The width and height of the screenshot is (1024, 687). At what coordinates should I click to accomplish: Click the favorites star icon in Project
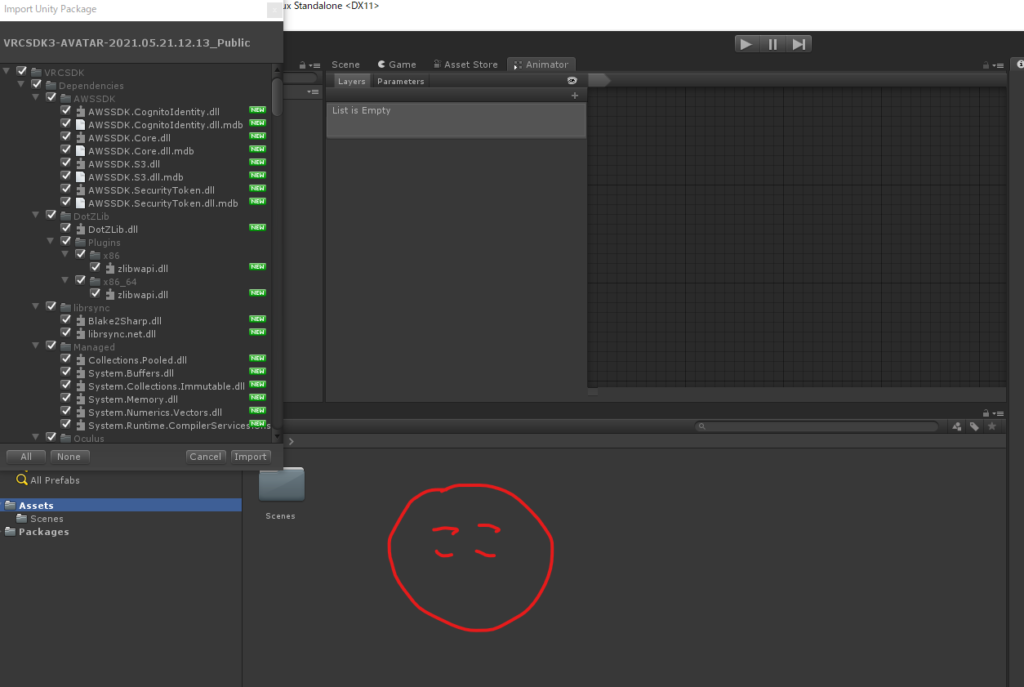click(x=992, y=426)
